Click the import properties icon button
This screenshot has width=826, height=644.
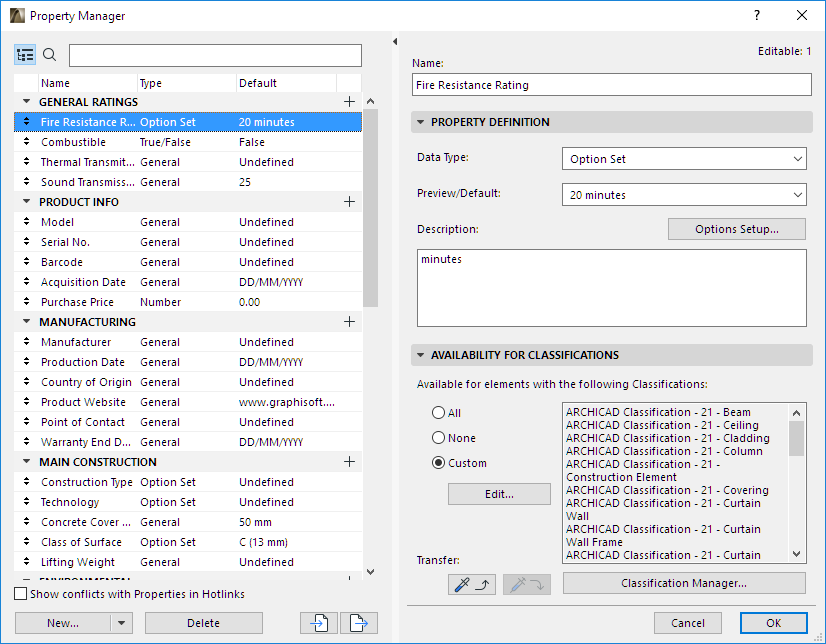319,623
